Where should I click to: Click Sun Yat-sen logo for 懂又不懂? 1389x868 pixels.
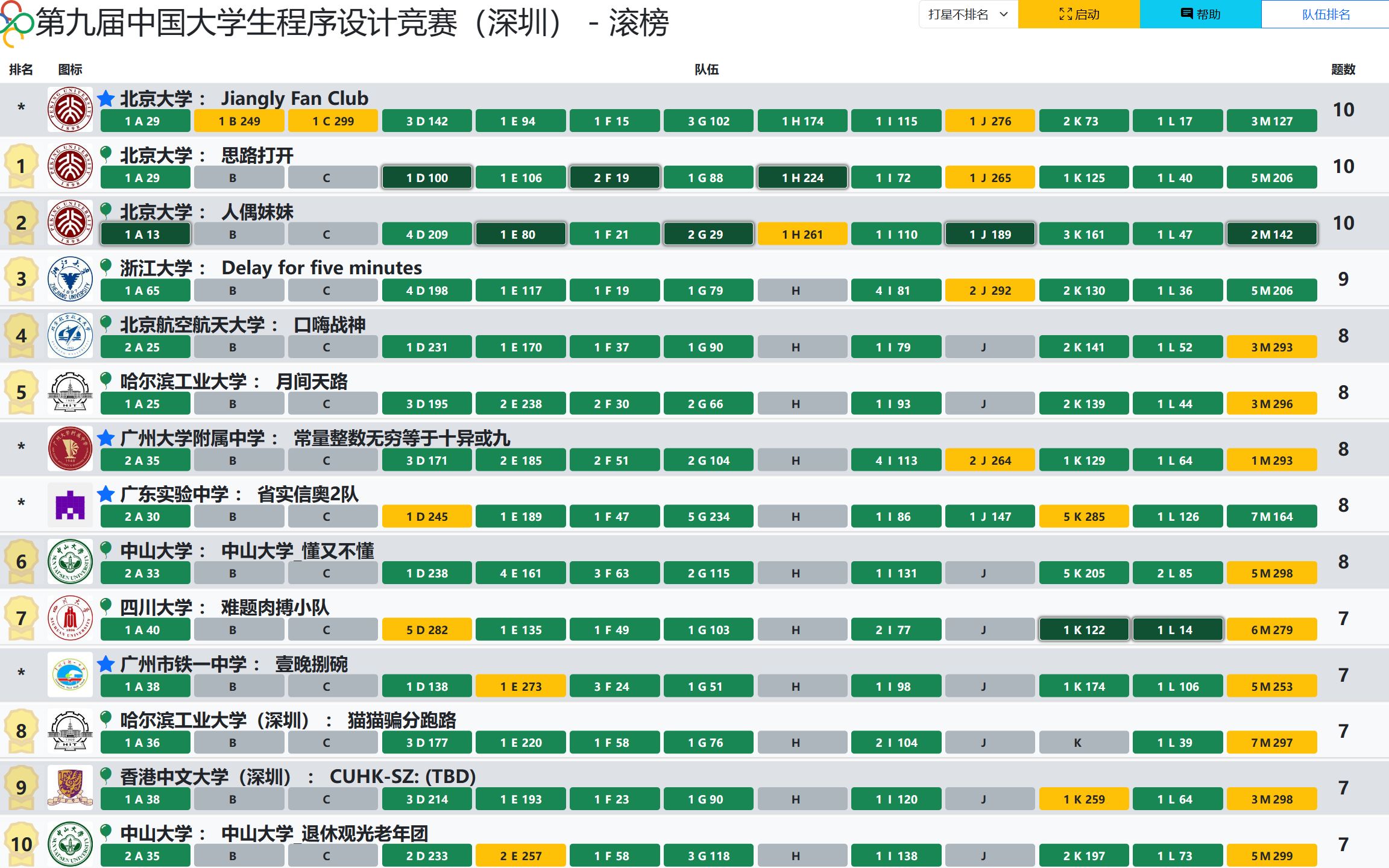70,562
